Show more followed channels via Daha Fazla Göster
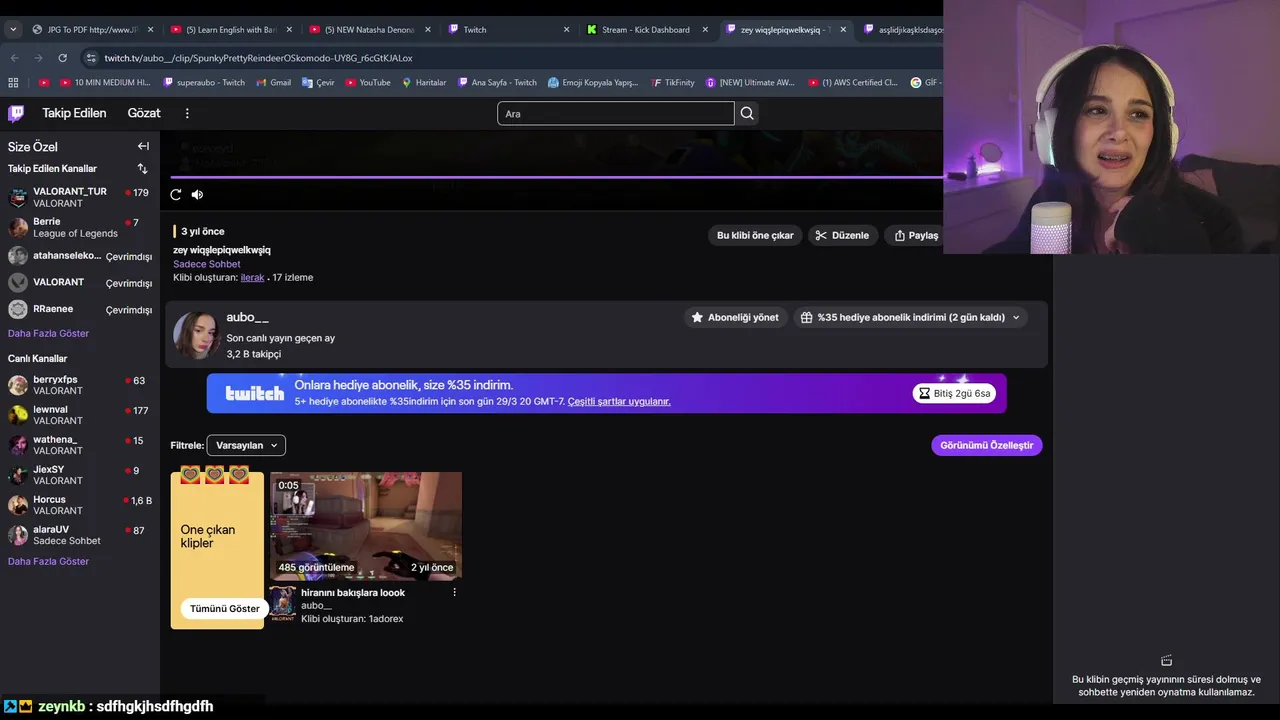 tap(48, 333)
